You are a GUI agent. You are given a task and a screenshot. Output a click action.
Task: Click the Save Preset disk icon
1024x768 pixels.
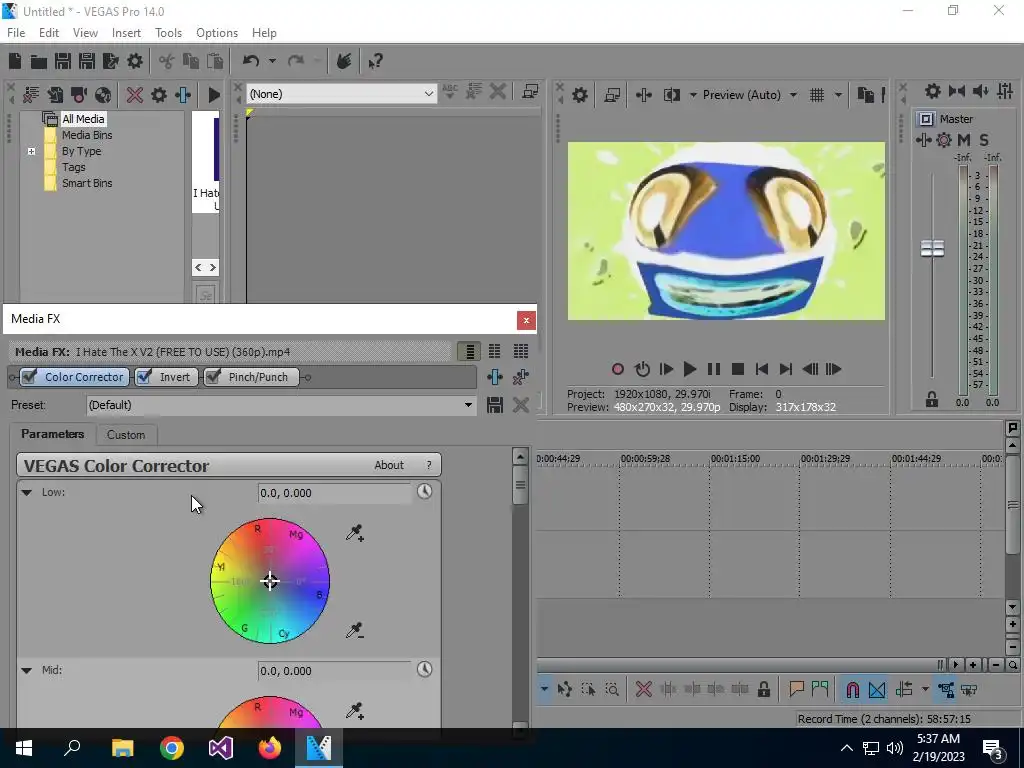click(495, 405)
